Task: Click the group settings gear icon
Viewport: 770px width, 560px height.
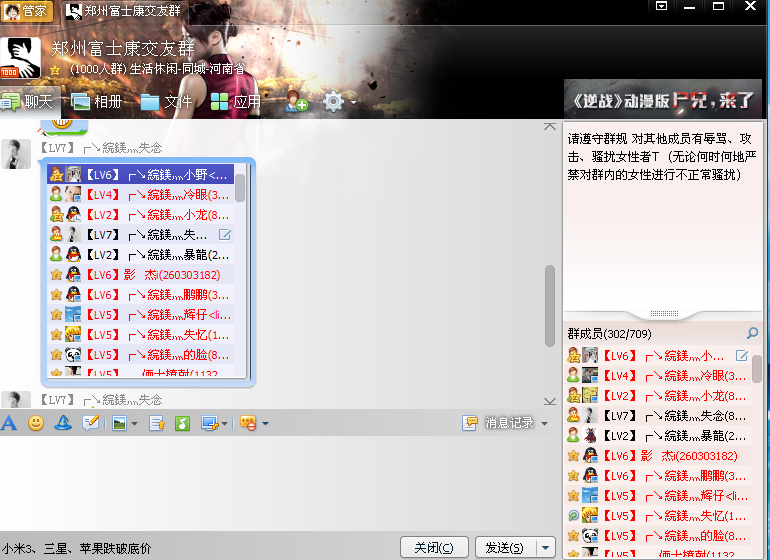Action: point(333,101)
